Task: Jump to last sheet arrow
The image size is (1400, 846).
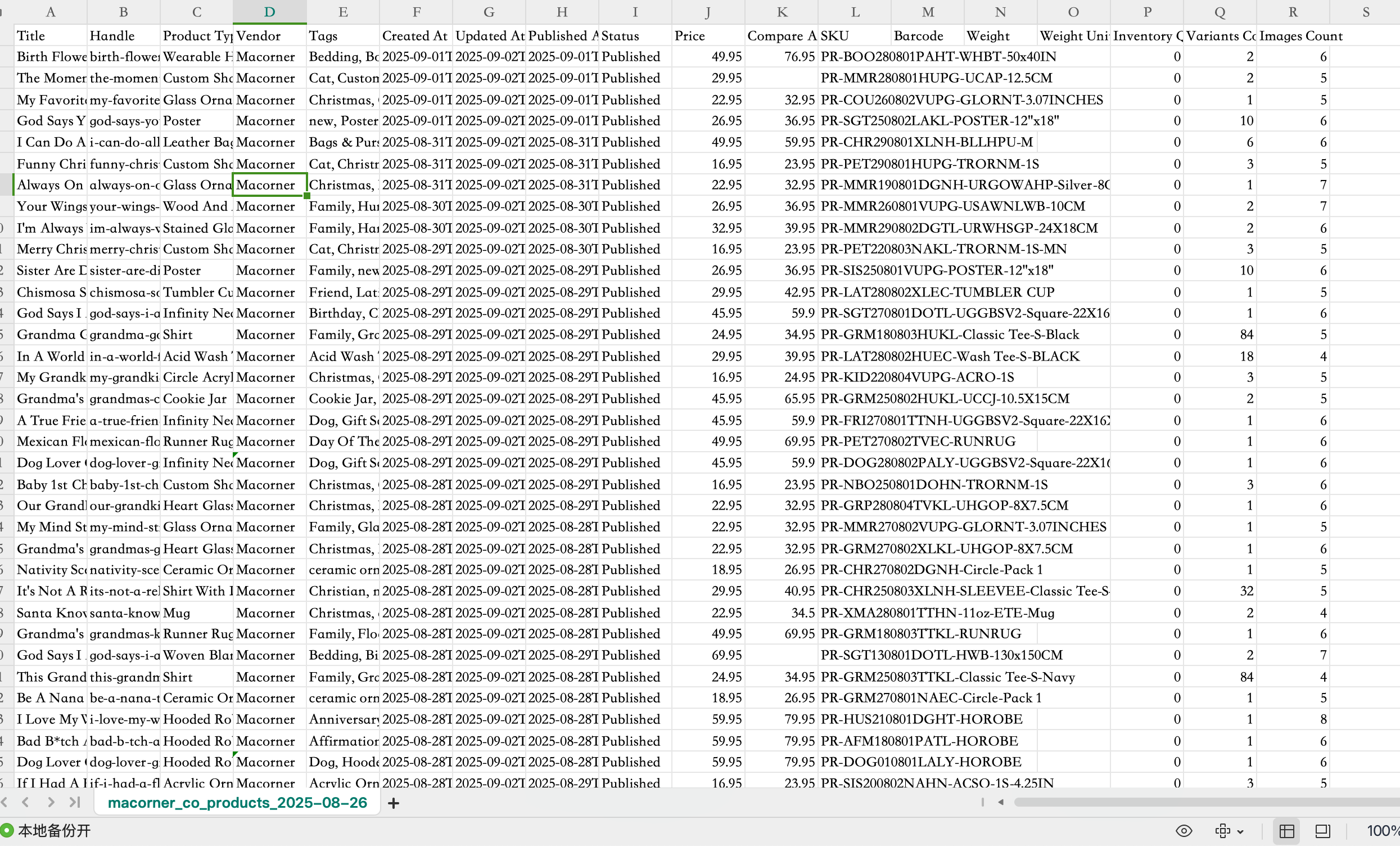Action: tap(74, 802)
